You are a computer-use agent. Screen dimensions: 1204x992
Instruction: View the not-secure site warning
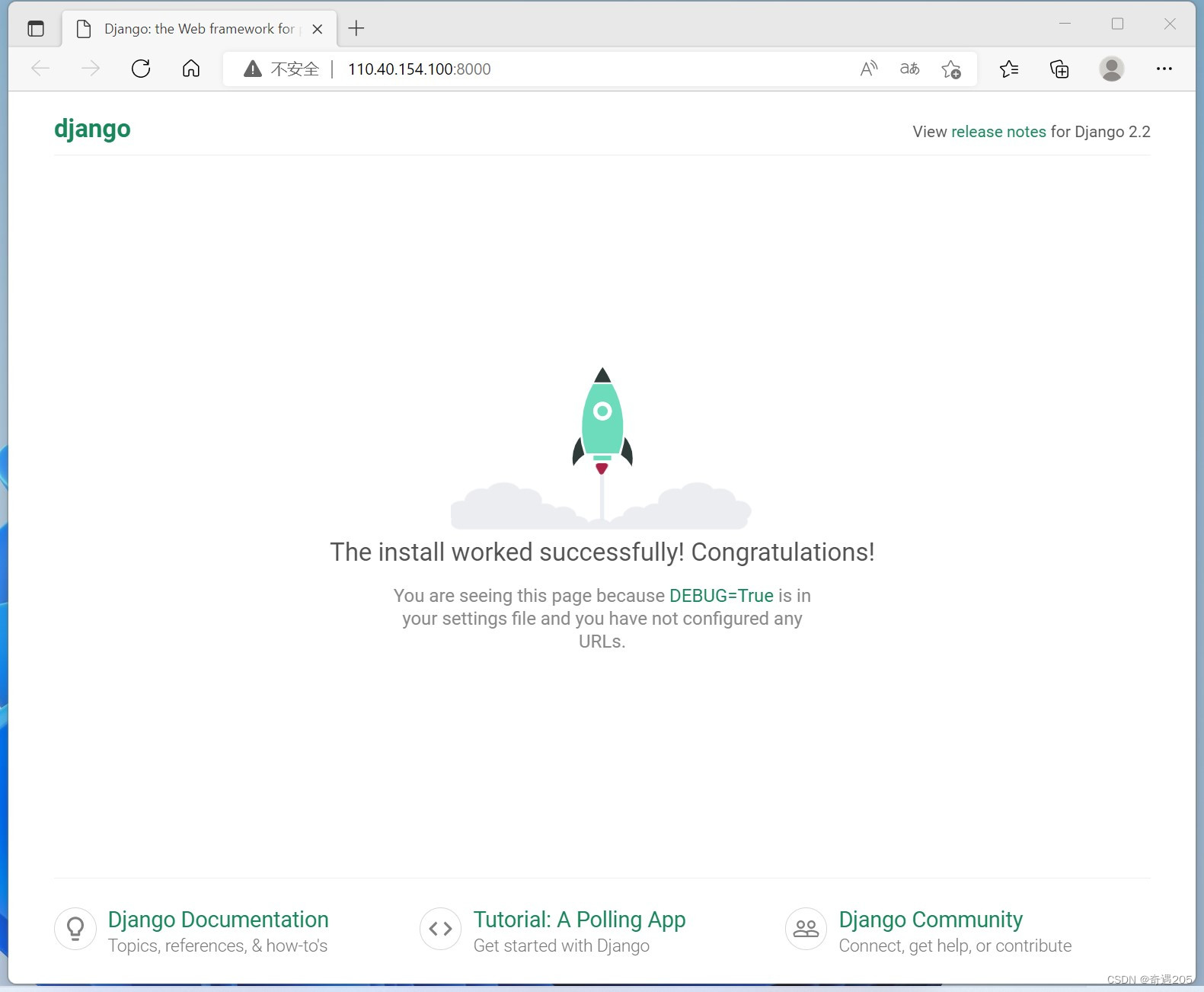[281, 69]
